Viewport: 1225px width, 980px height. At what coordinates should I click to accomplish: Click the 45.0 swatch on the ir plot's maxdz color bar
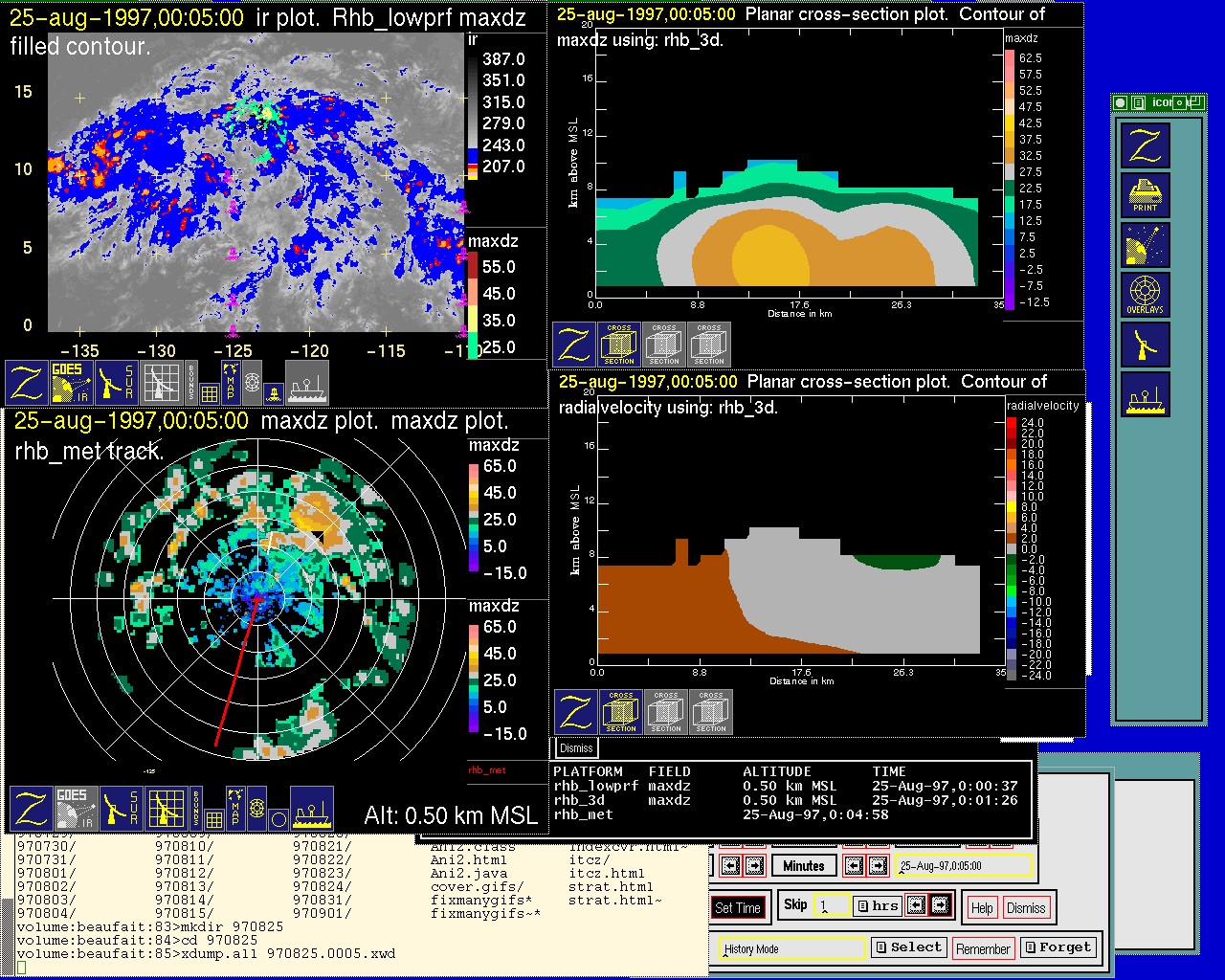pos(473,294)
